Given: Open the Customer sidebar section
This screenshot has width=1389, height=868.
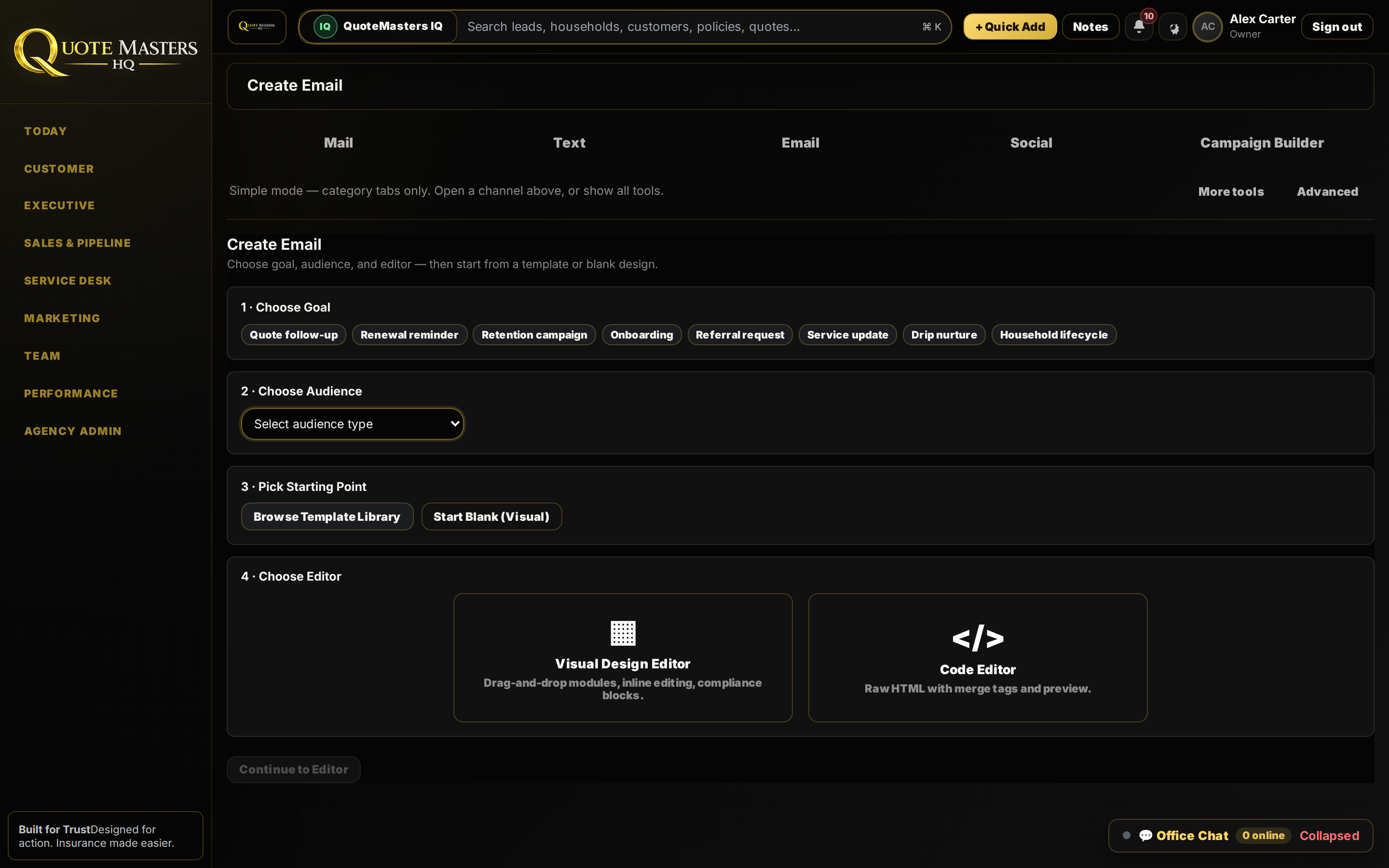Looking at the screenshot, I should pos(58,169).
